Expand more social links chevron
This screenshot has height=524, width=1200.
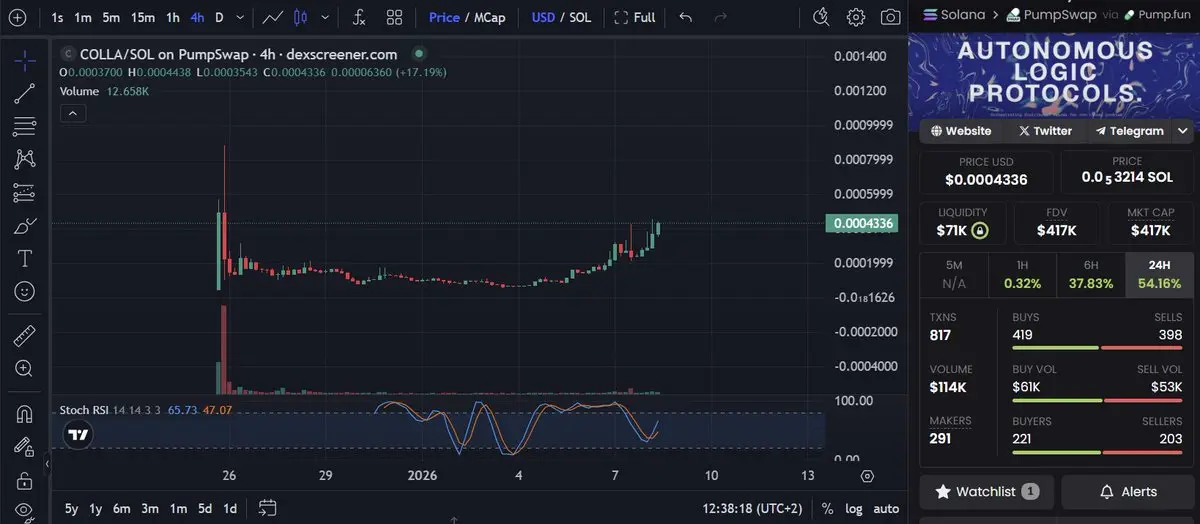(x=1183, y=131)
